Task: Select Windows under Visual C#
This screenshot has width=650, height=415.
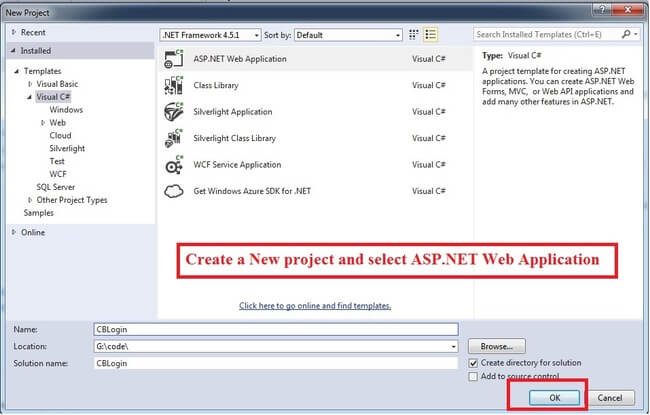Action: click(x=66, y=110)
